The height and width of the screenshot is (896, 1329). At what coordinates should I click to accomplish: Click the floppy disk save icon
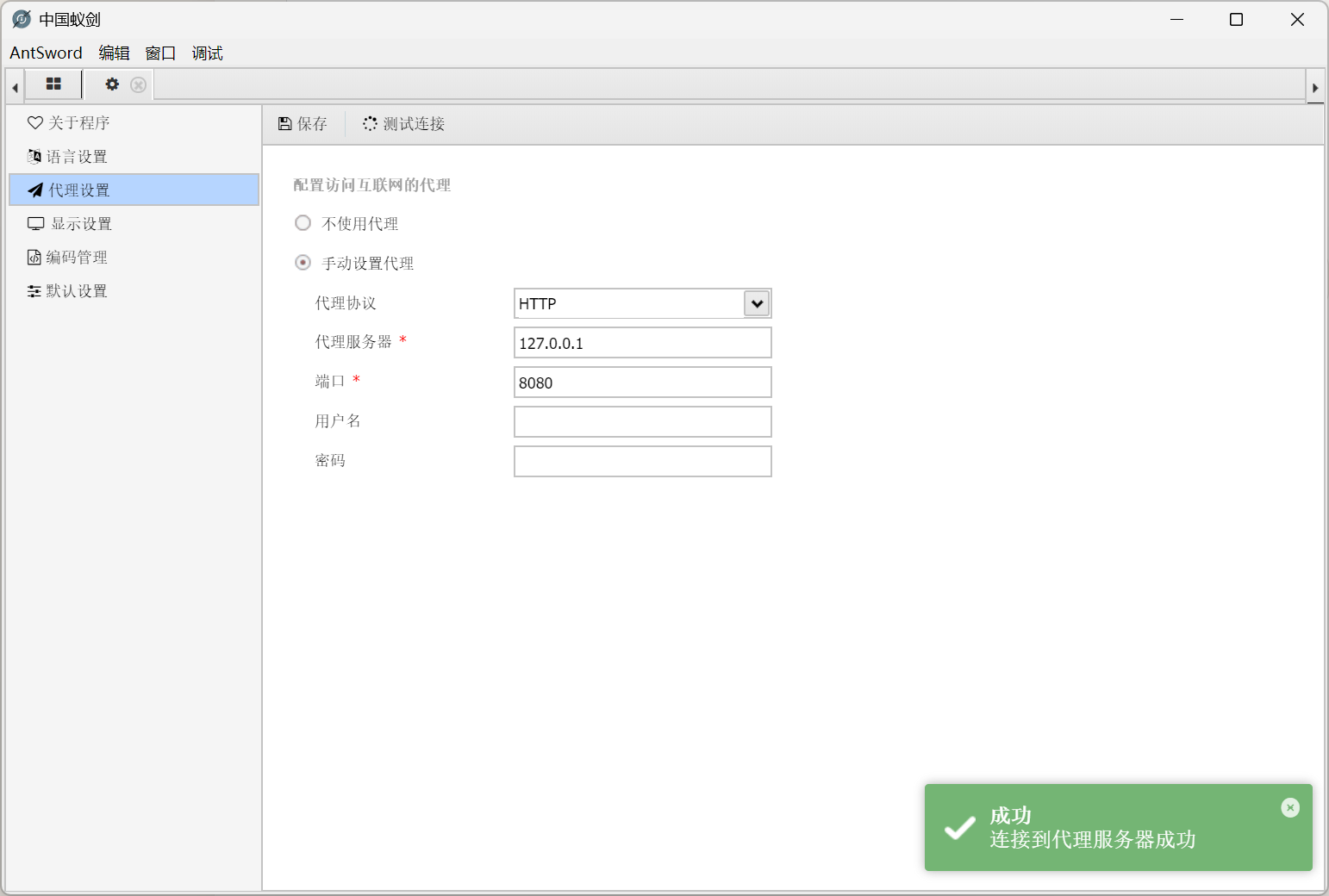285,124
